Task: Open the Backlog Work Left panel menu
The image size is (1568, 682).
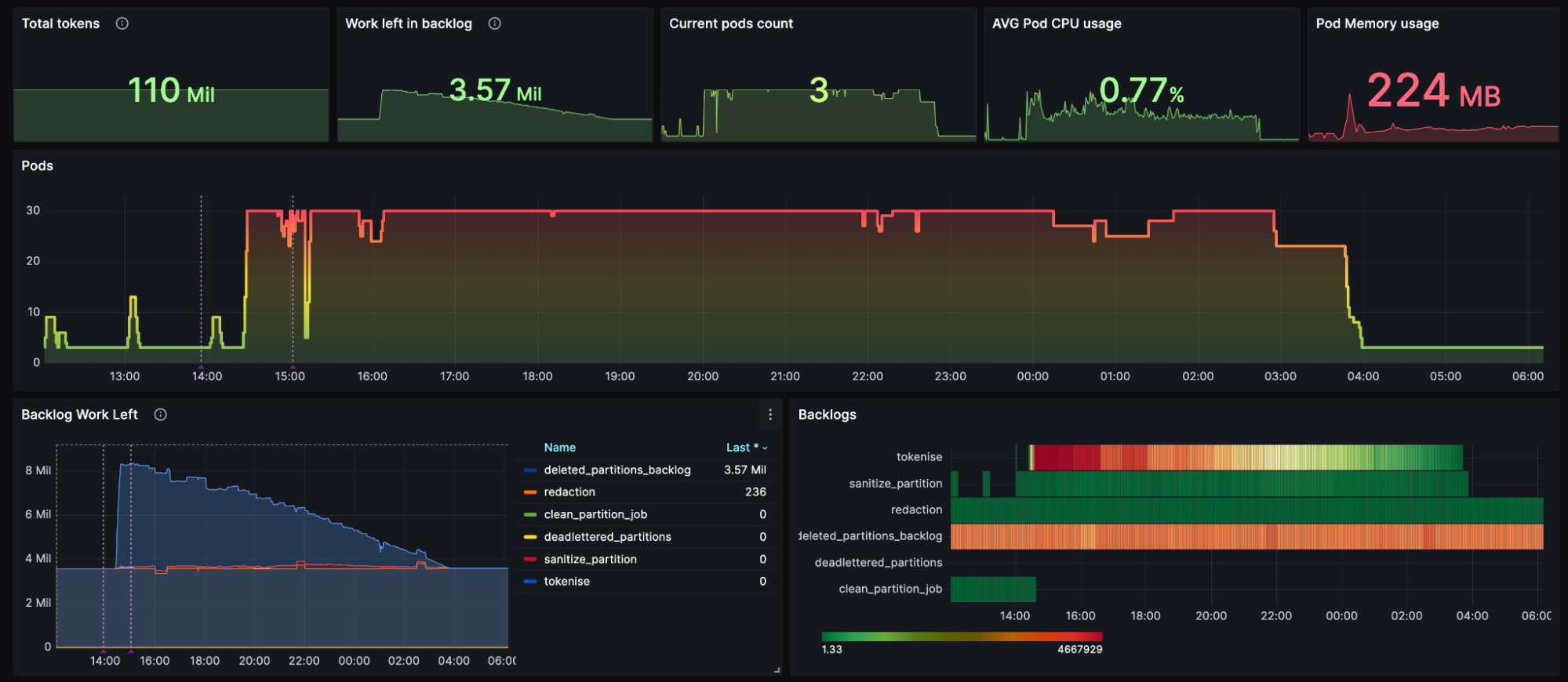Action: (770, 415)
